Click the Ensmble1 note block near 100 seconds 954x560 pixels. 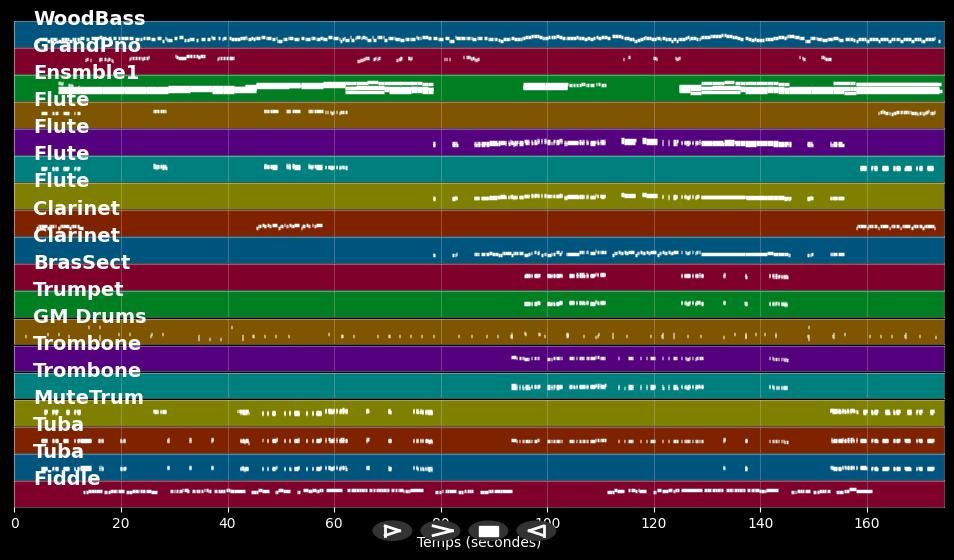click(545, 87)
